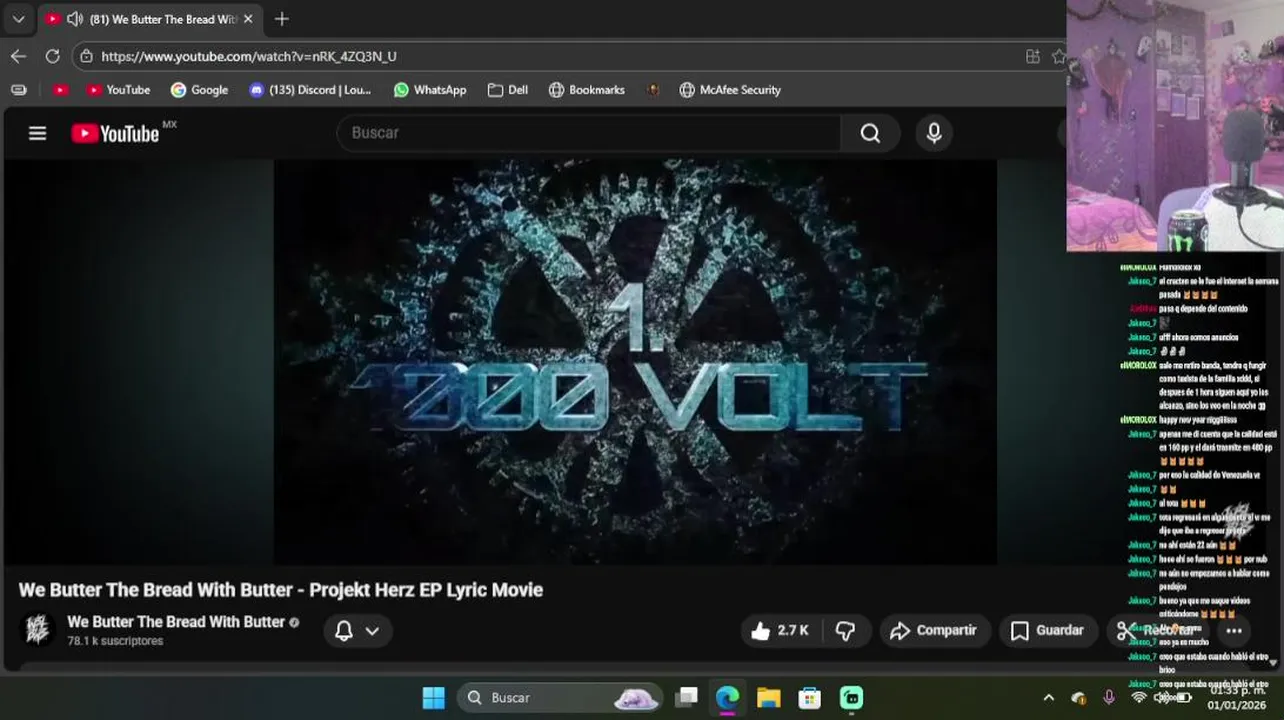Open the McAfee Security bookmark
Viewport: 1284px width, 720px height.
pos(730,90)
